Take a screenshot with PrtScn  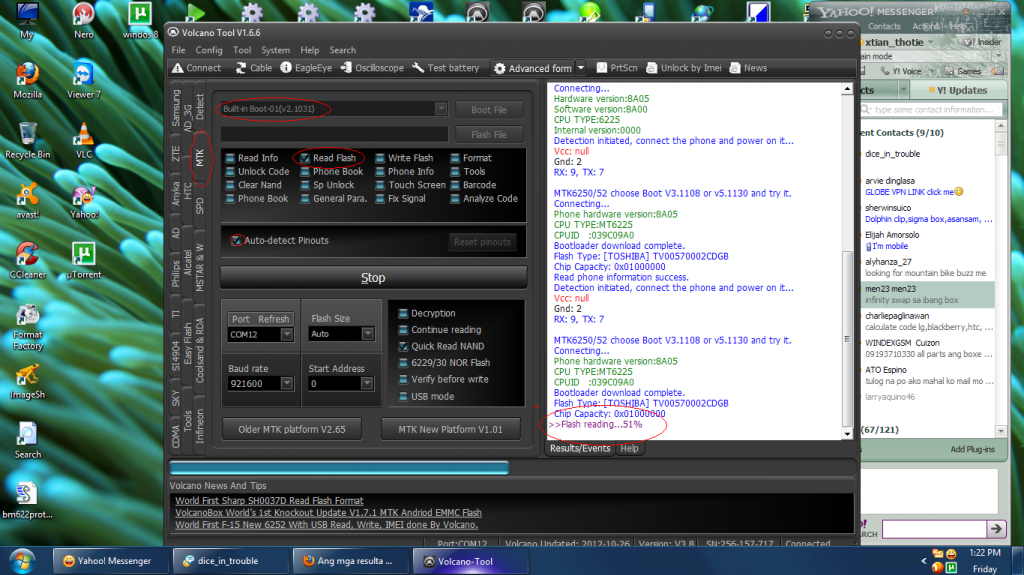(616, 68)
